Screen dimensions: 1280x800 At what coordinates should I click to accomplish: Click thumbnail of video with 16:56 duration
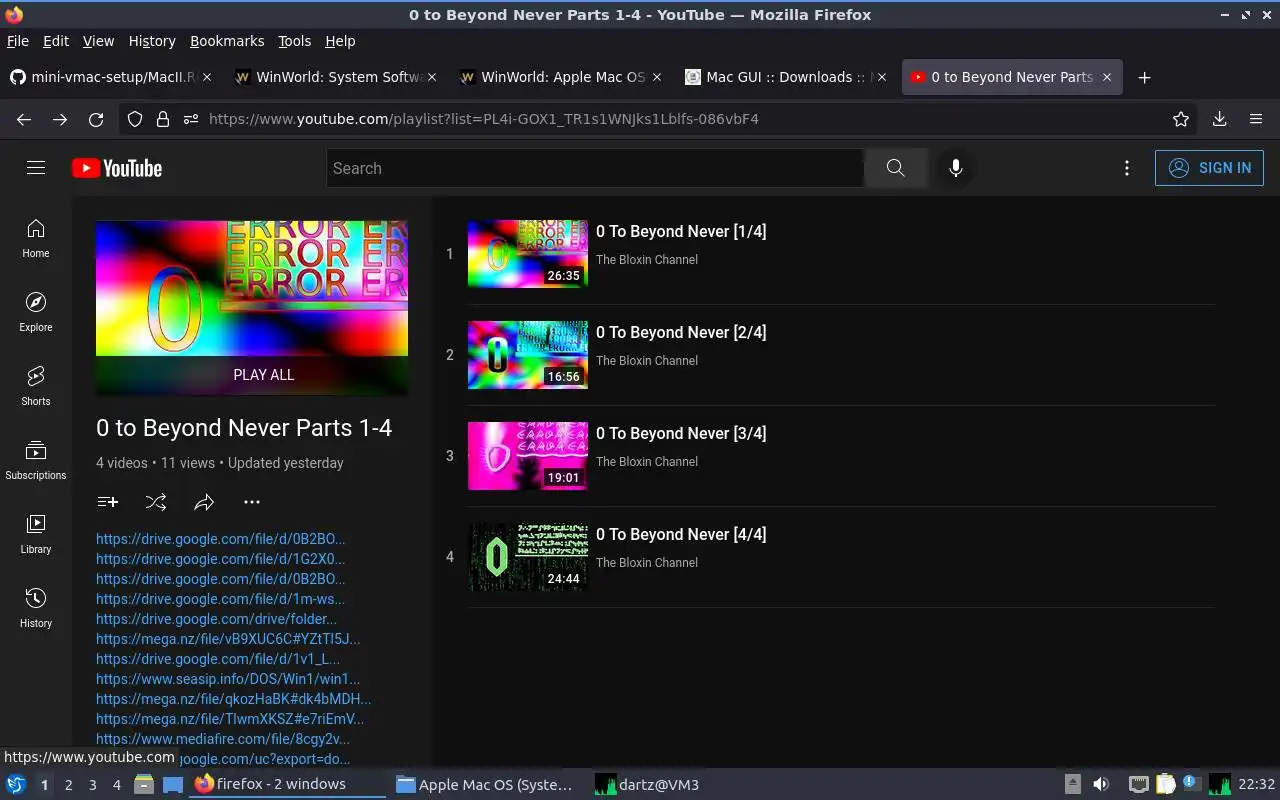pyautogui.click(x=528, y=355)
